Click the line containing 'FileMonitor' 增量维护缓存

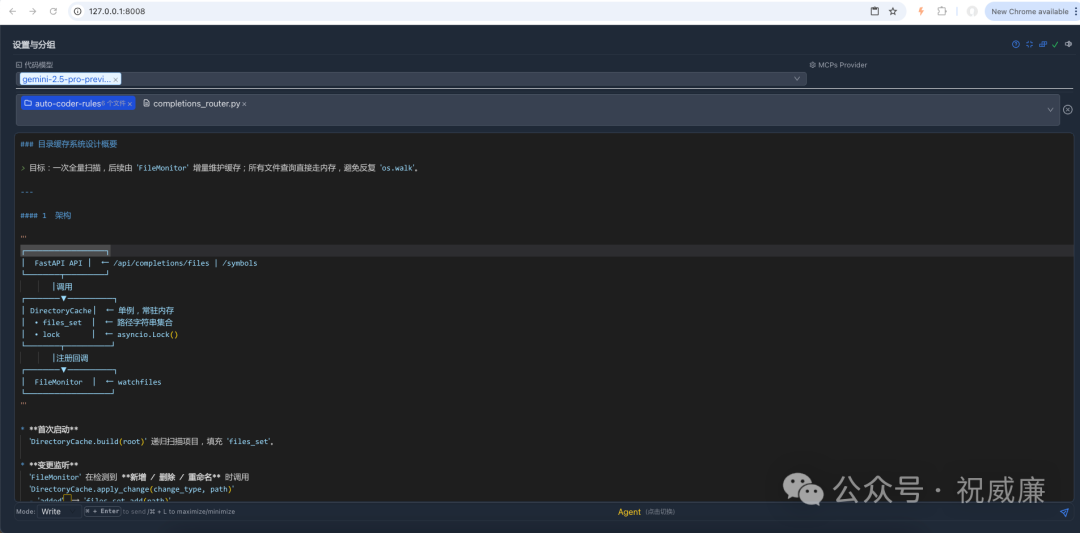(220, 168)
